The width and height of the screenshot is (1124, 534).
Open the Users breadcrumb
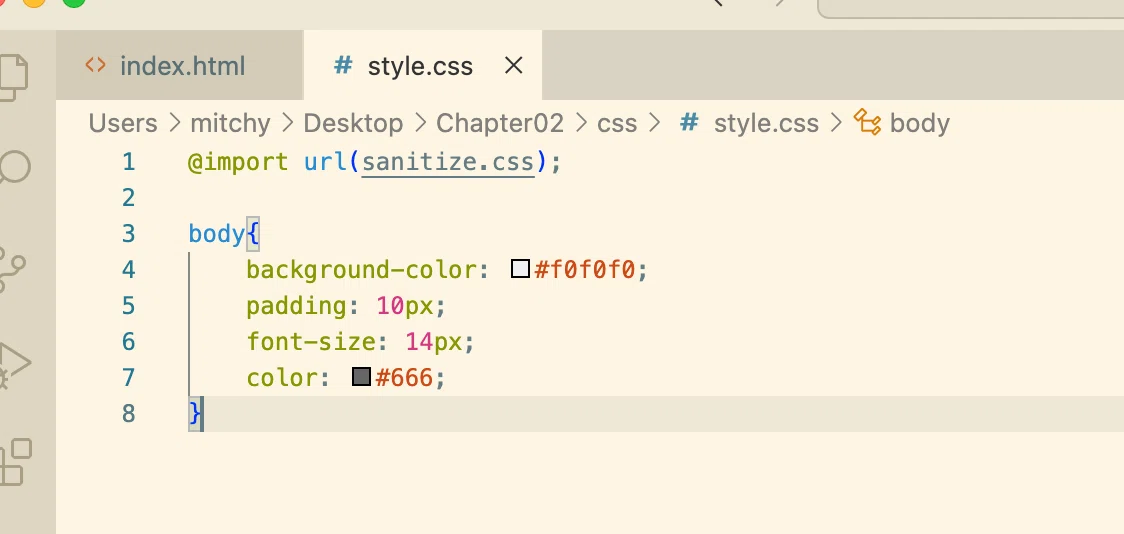click(123, 123)
